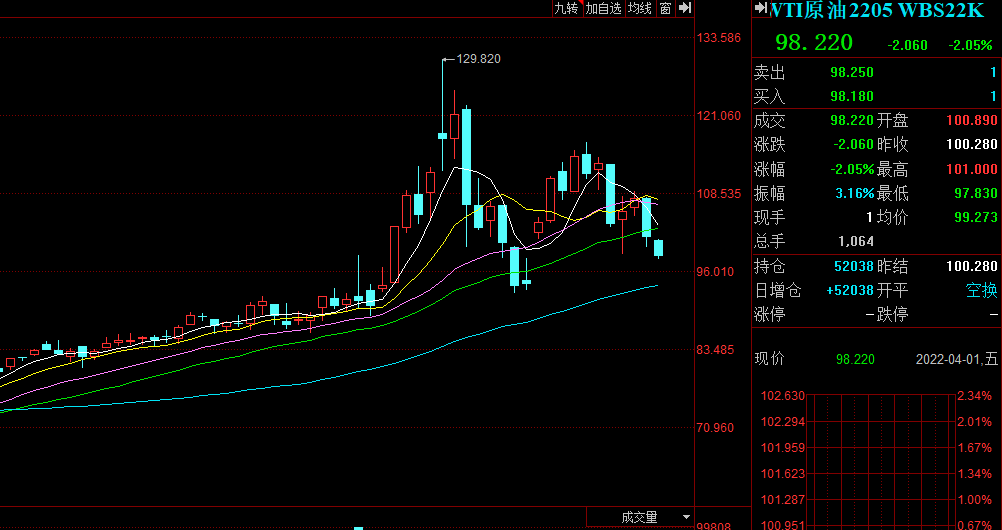Open the 窗 window layout button
The image size is (1002, 530).
pos(665,8)
